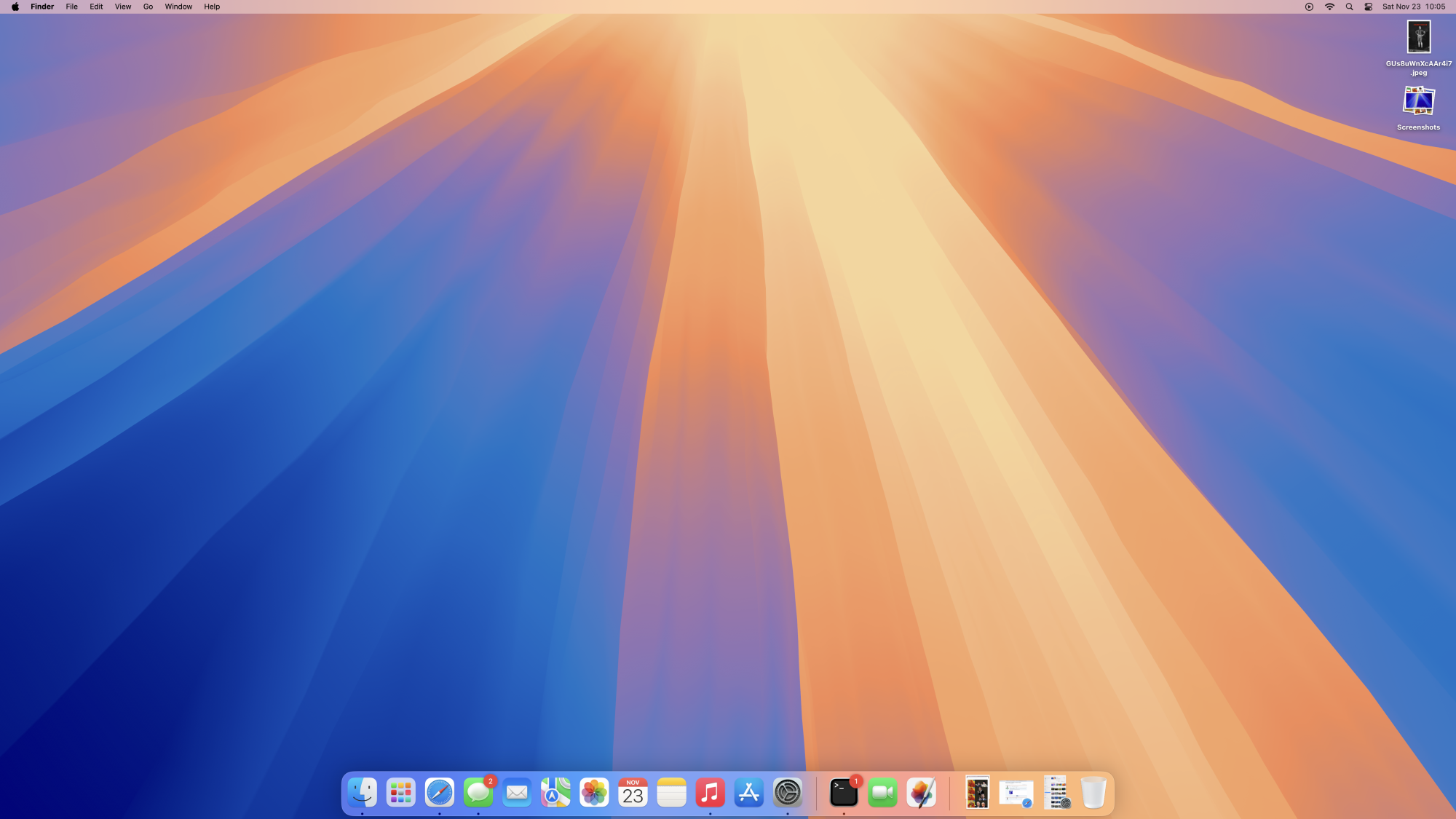Screen dimensions: 1456x819
Task: Open the Trash
Action: [1093, 793]
